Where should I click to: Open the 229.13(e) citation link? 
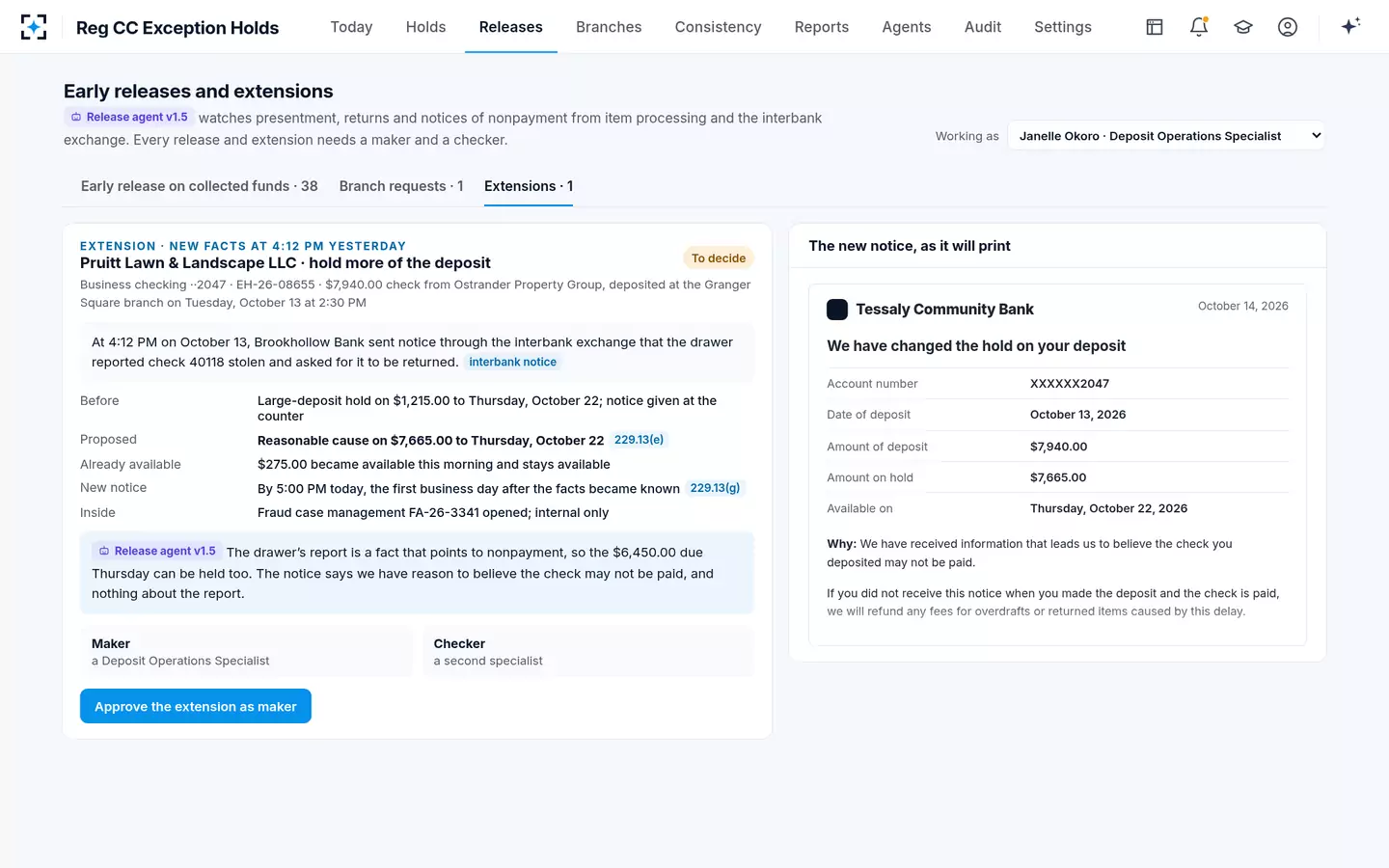[639, 440]
